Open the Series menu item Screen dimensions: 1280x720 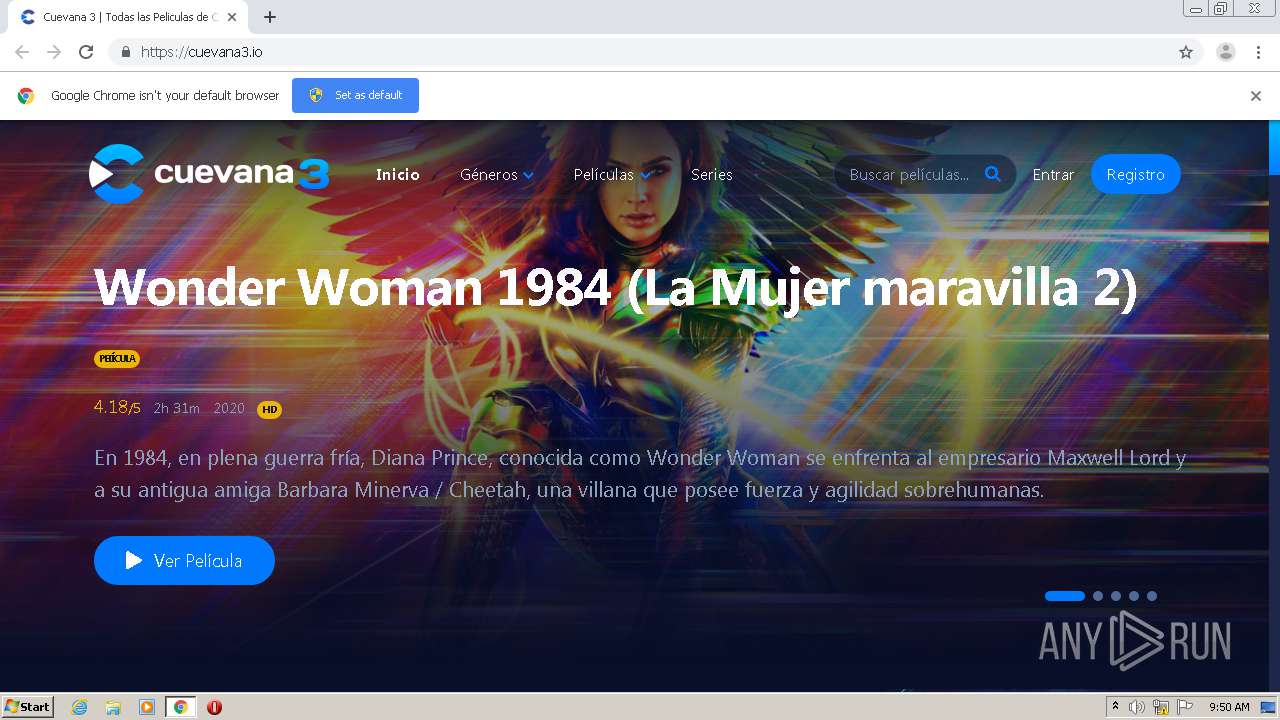(712, 175)
